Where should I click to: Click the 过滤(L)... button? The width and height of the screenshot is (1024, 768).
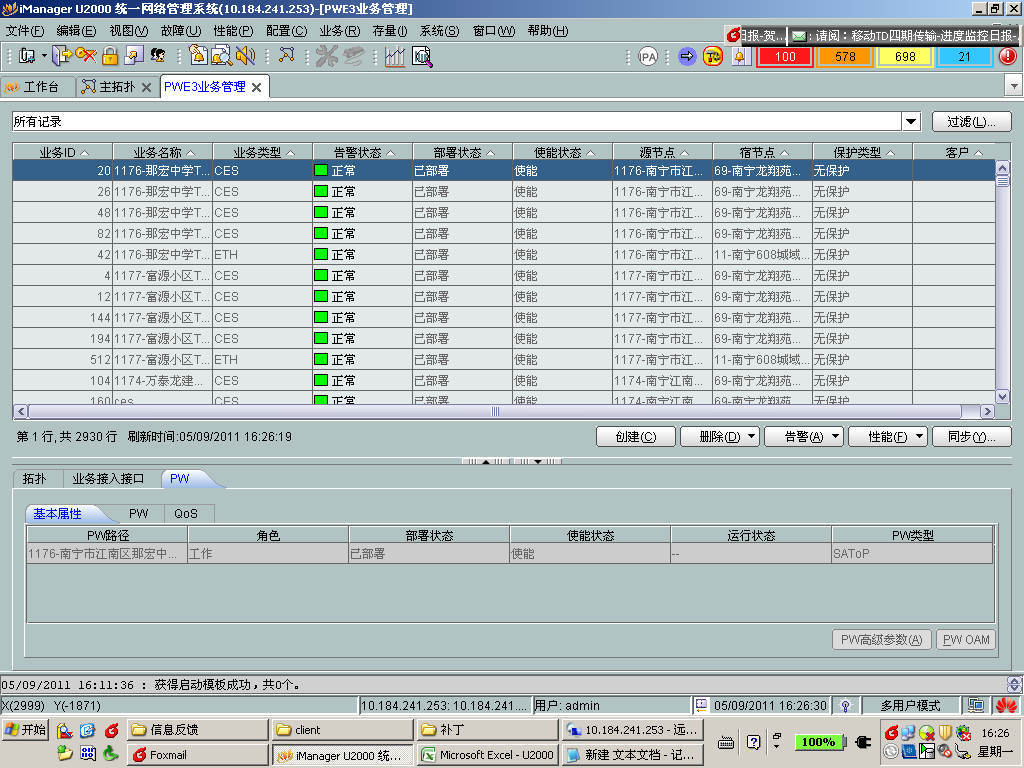click(x=971, y=122)
